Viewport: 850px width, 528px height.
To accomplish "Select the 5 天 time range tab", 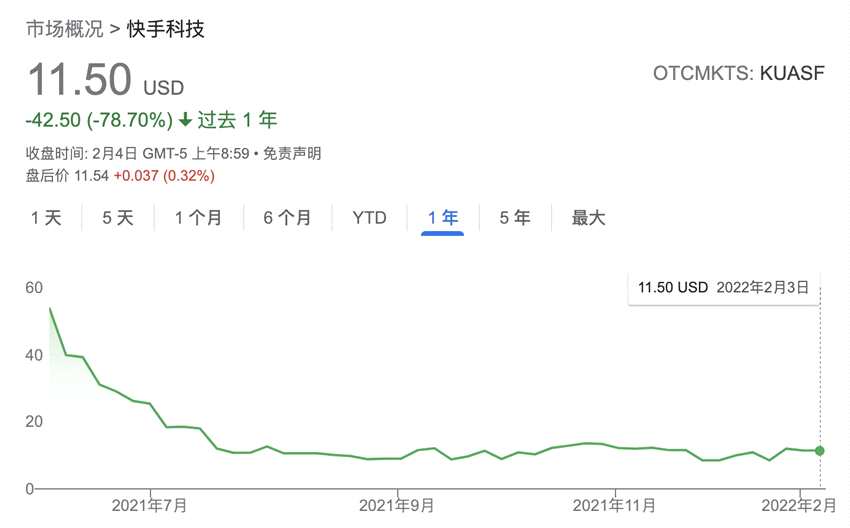I will (118, 218).
